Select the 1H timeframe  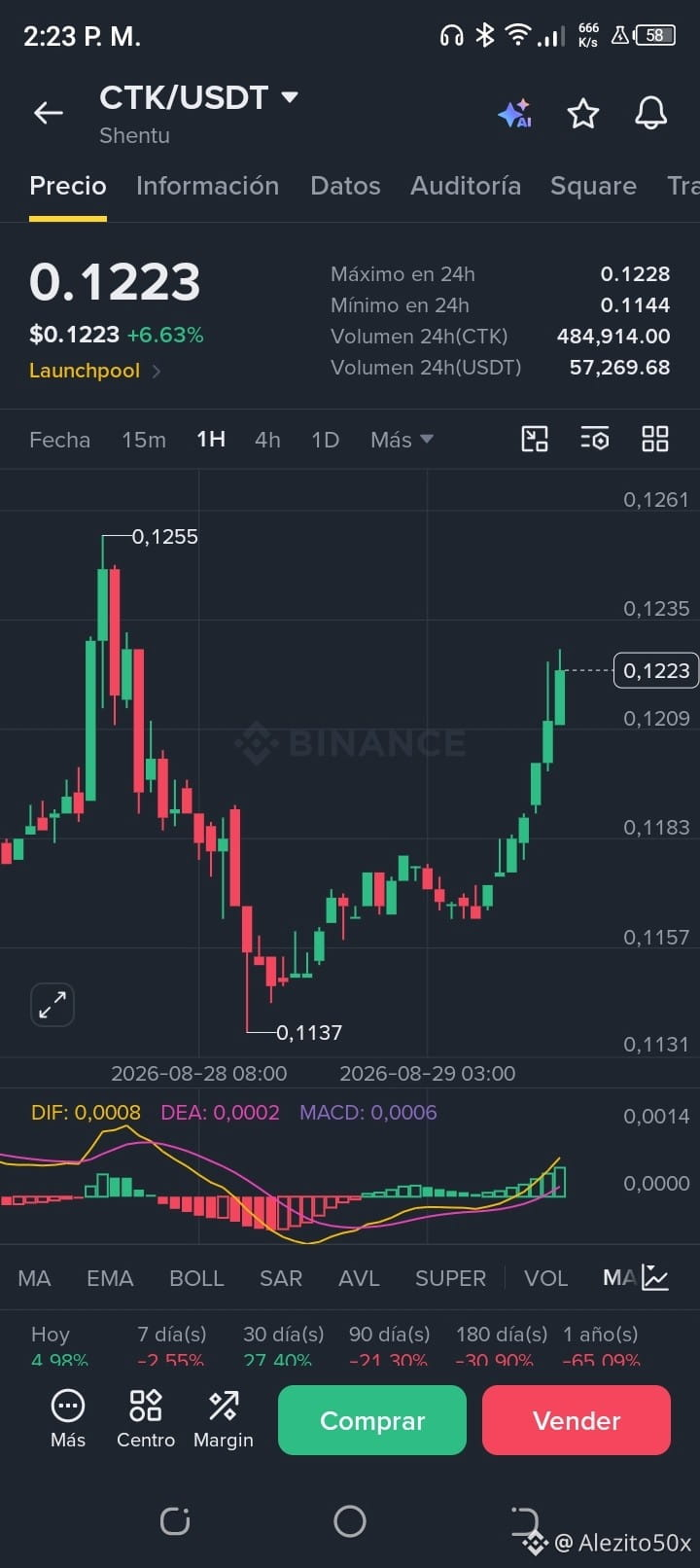tap(211, 440)
